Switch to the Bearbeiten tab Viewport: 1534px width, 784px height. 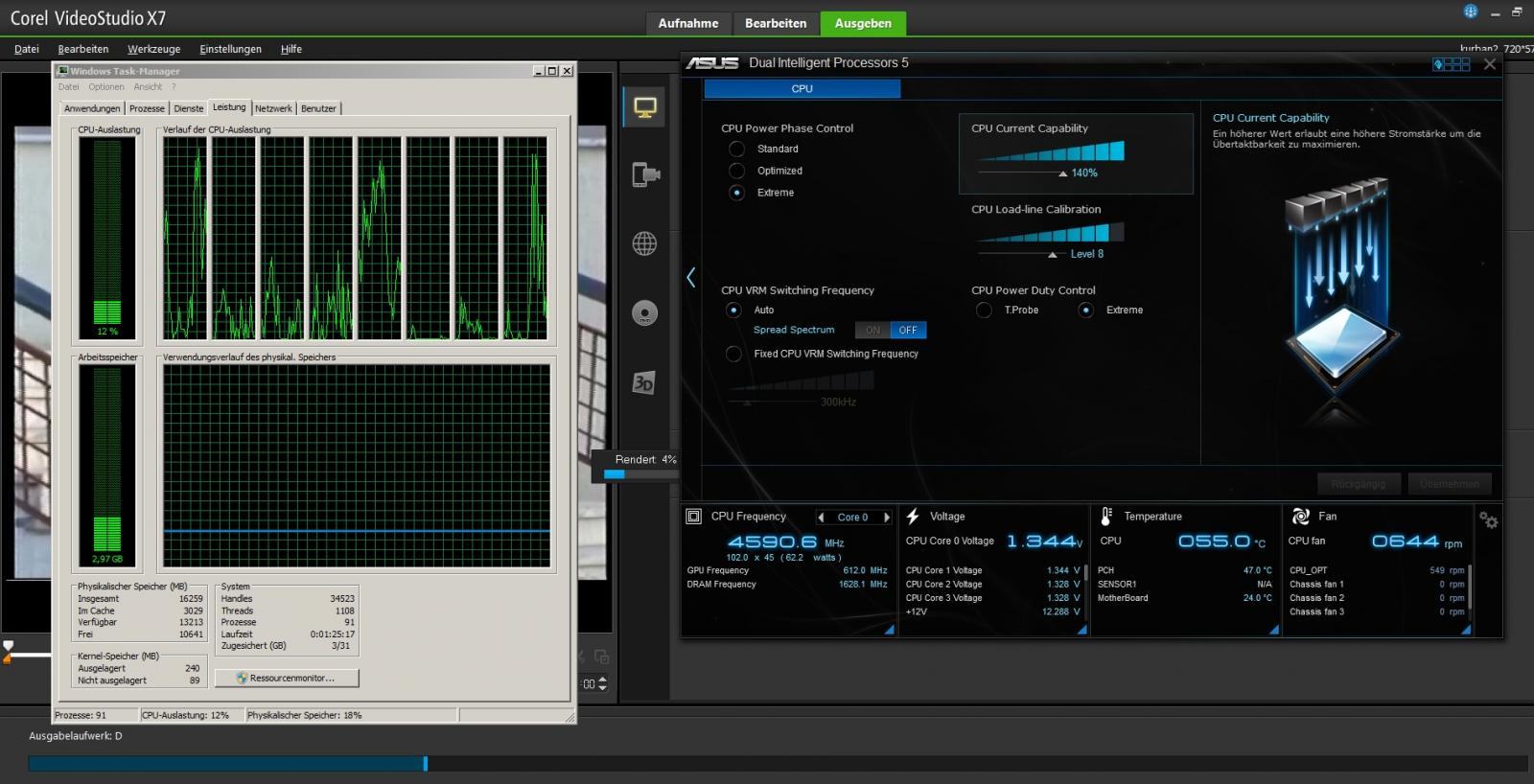tap(776, 23)
